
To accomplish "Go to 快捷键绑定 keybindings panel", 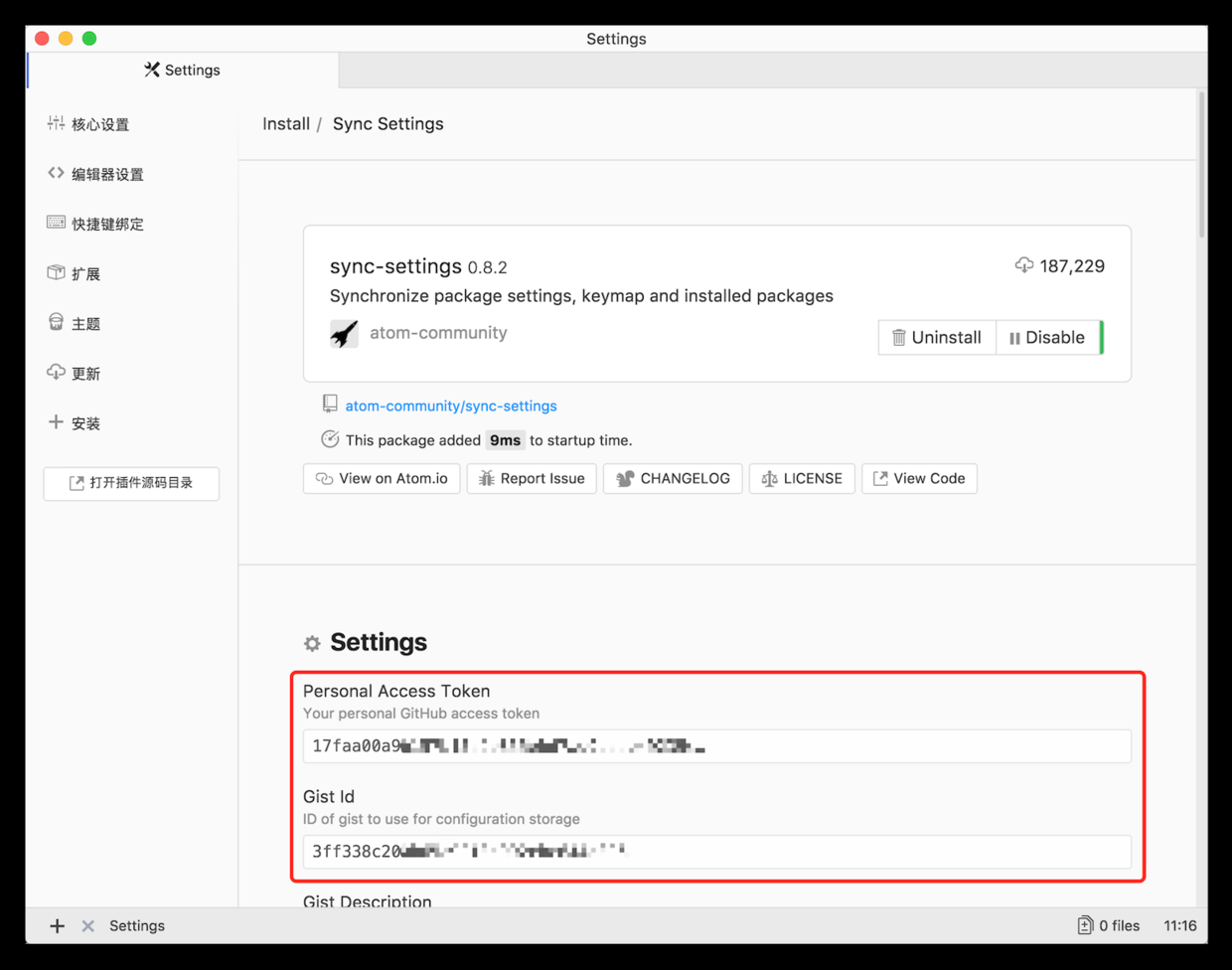I will click(x=106, y=224).
